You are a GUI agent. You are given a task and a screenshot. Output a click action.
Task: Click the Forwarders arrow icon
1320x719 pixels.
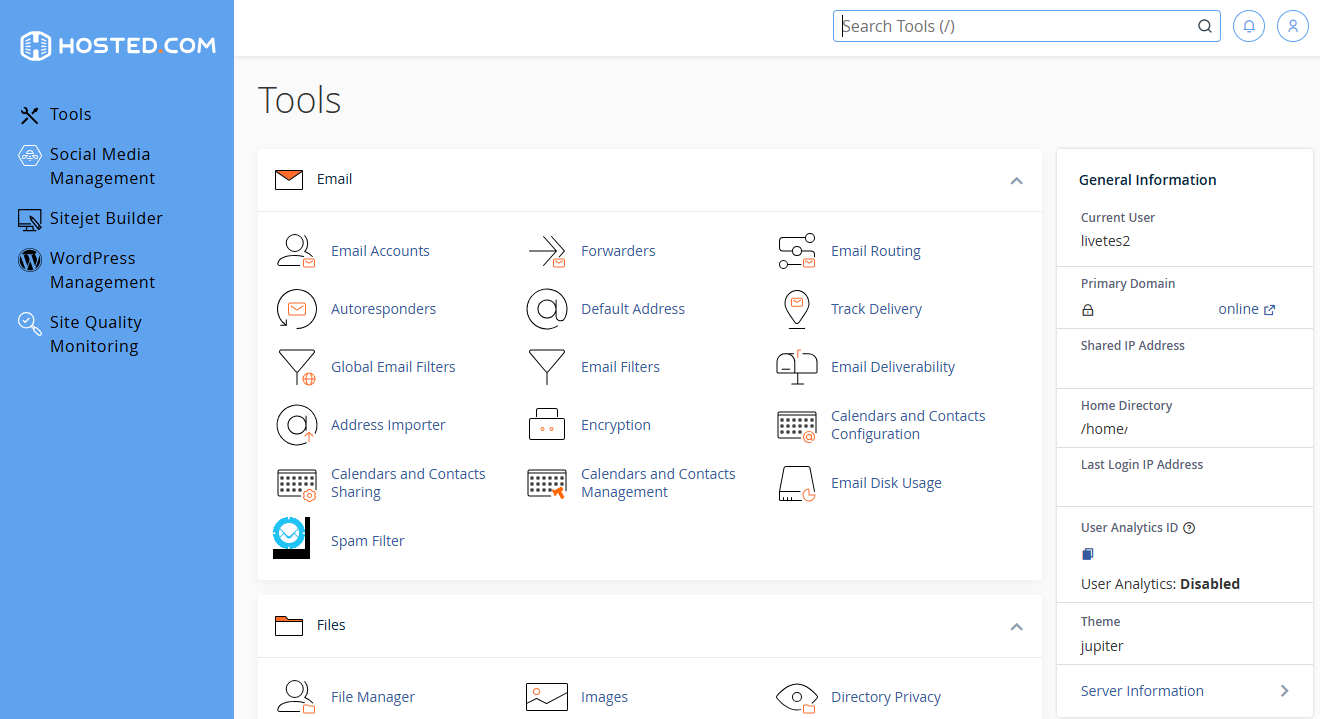(547, 251)
